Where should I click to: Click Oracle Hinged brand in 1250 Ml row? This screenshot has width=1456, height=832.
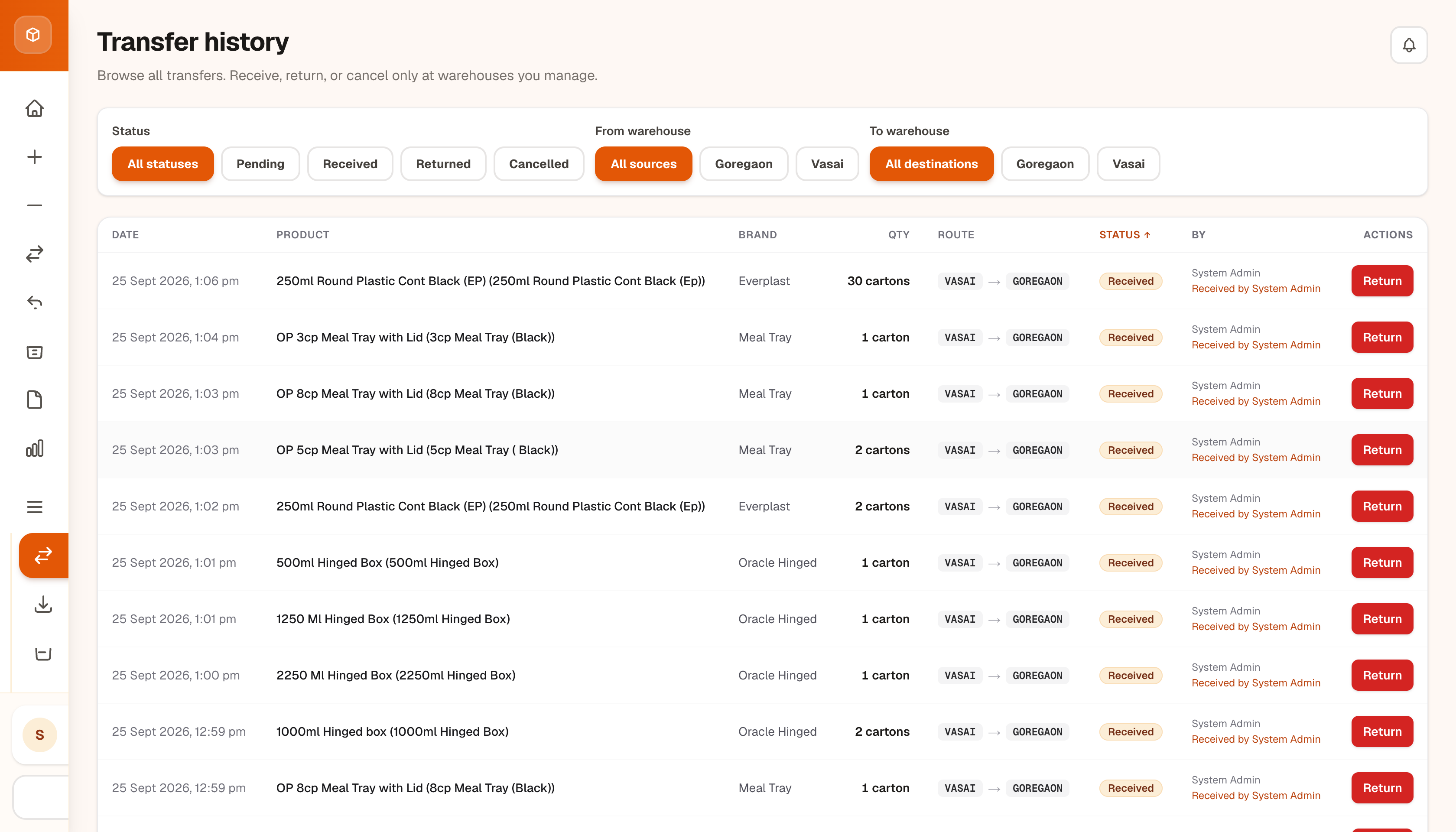[777, 619]
